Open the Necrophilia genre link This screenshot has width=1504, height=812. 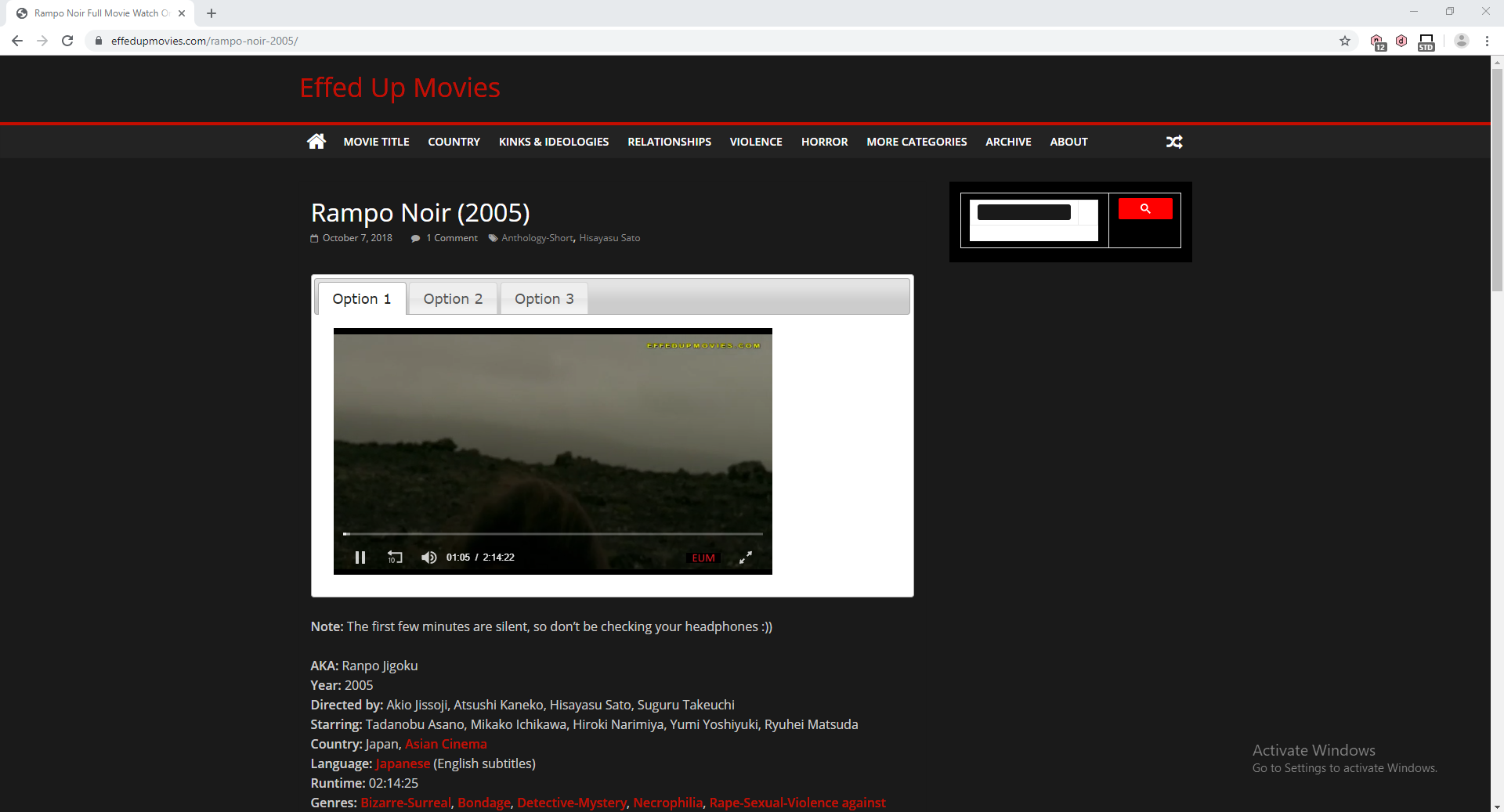coord(667,803)
